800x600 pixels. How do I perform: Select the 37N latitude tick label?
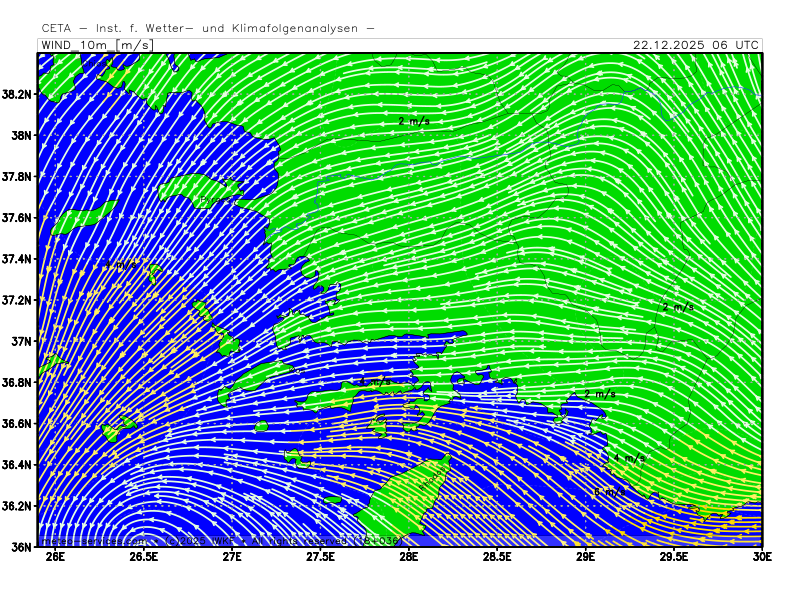21,341
